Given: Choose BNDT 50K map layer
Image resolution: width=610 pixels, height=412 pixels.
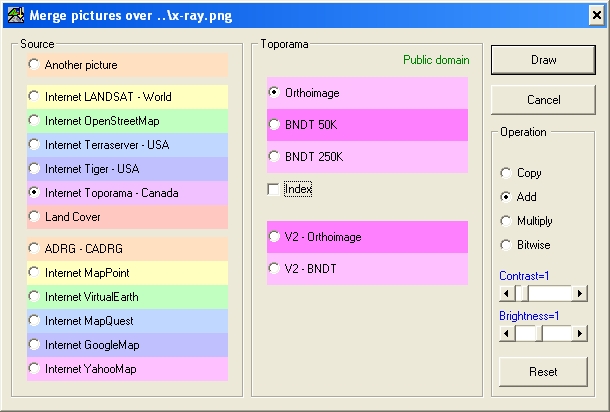Looking at the screenshot, I should (367, 125).
